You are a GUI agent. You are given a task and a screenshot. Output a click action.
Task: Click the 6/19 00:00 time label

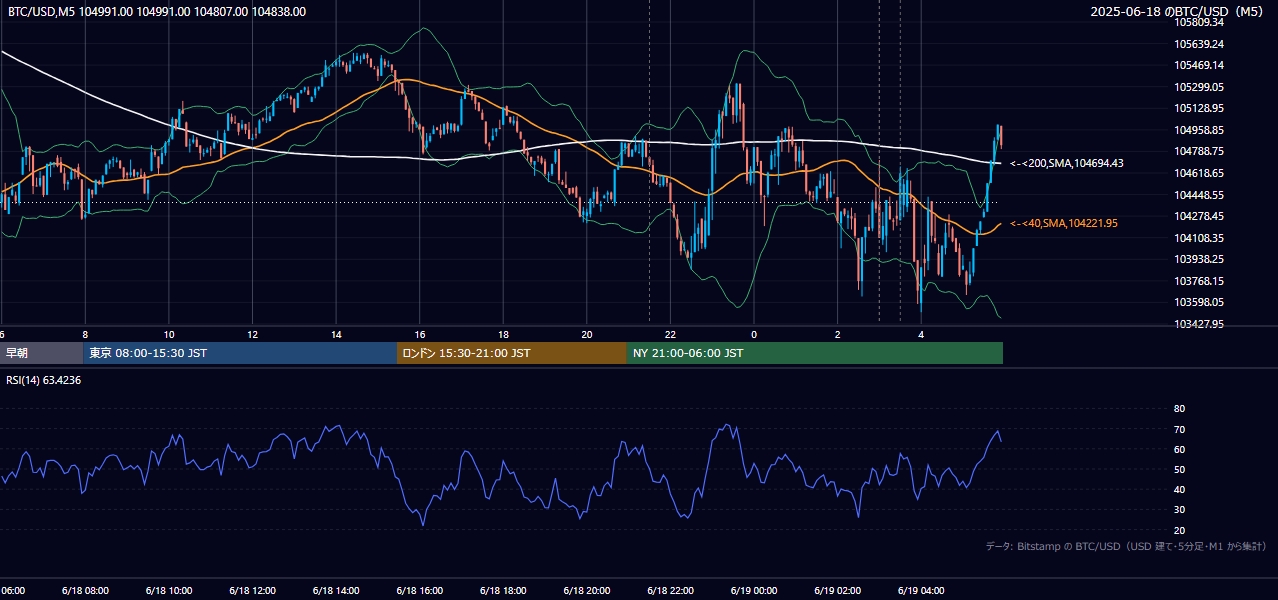[x=754, y=591]
